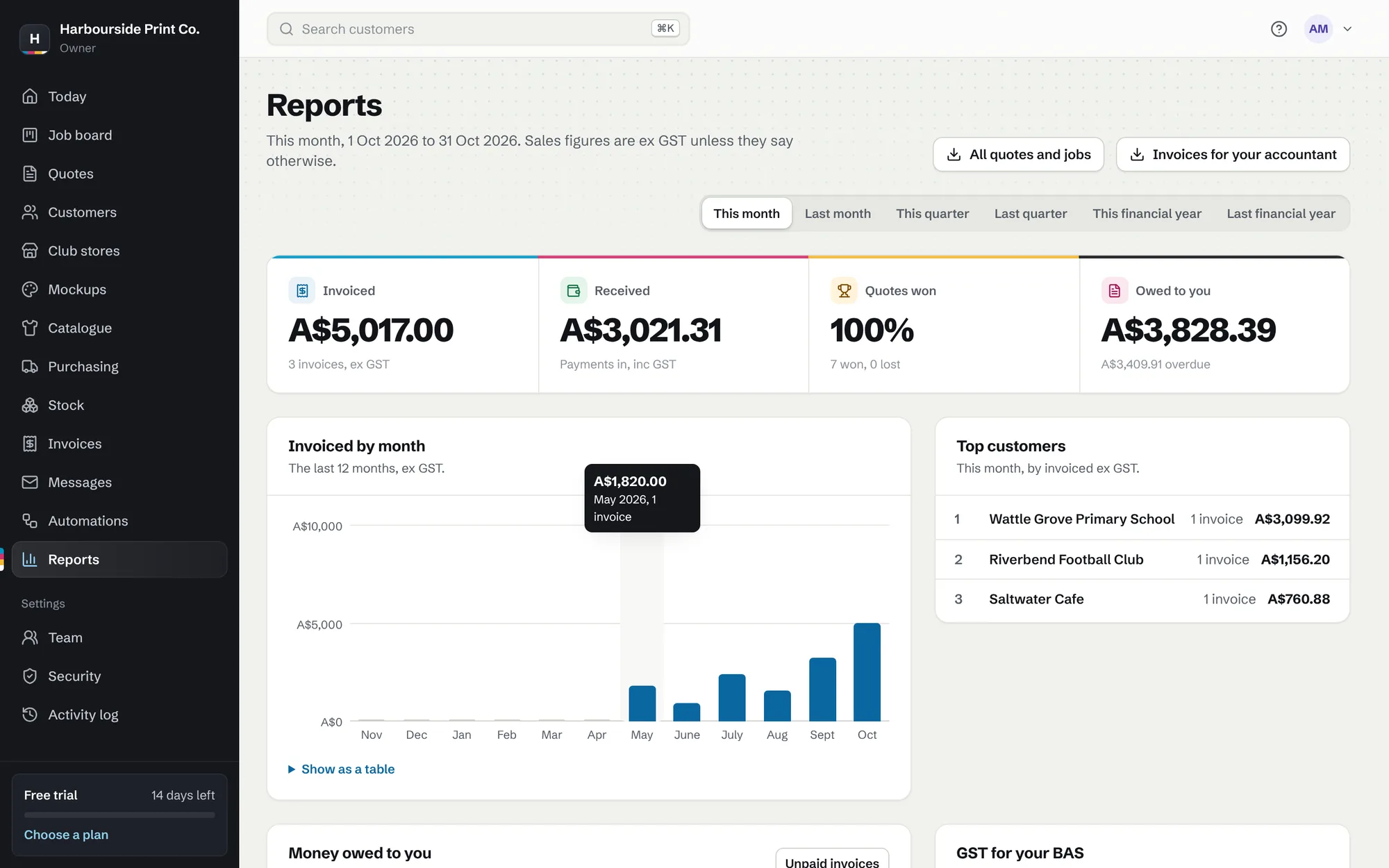The width and height of the screenshot is (1389, 868).
Task: Go to Customers via its sidebar icon
Action: pos(30,212)
